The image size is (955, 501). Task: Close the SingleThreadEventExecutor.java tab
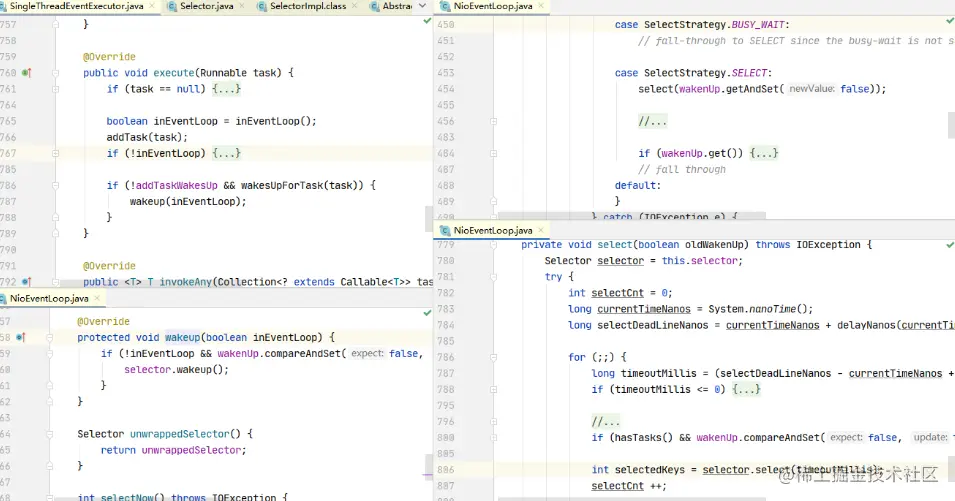point(152,6)
